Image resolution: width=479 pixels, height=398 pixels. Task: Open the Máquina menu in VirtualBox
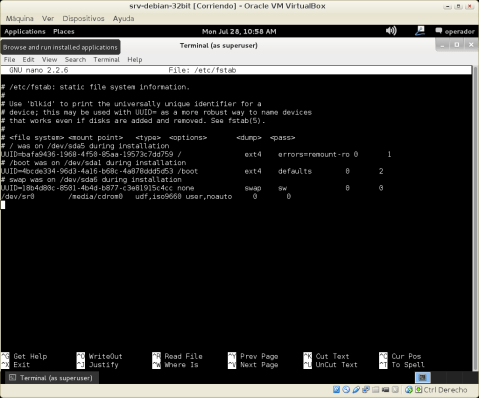pos(19,18)
